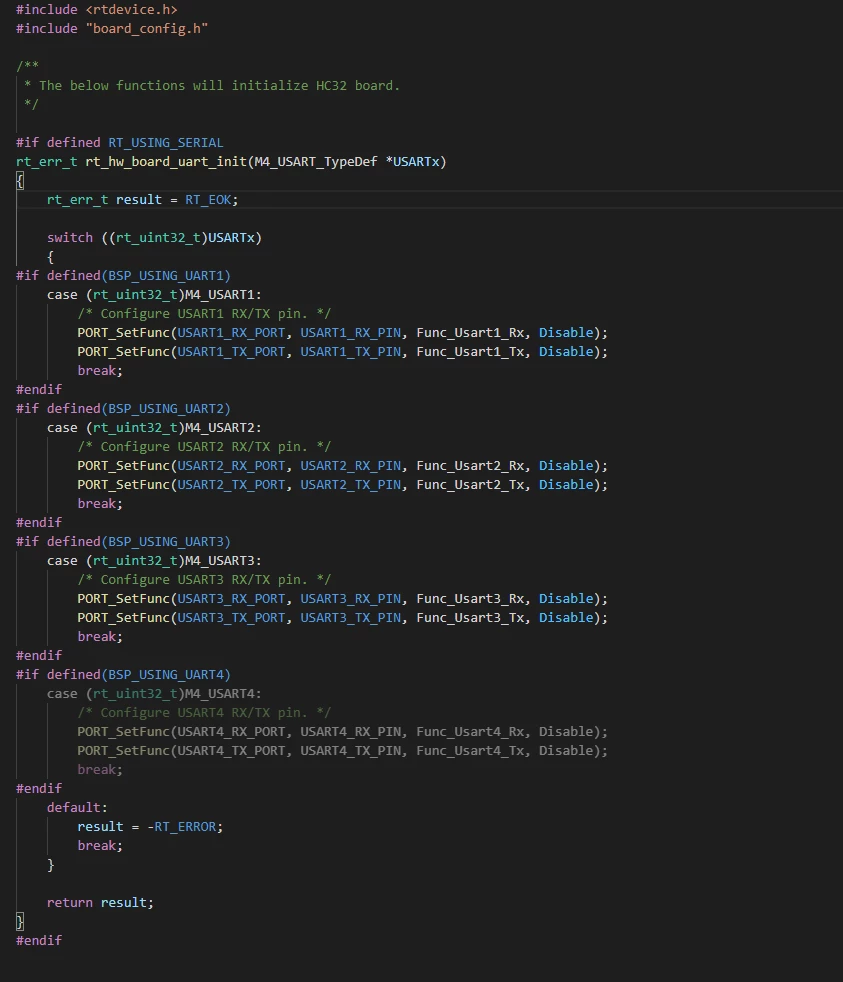Click the Func_Usart2_Rx argument
The image size is (843, 982).
pos(470,466)
